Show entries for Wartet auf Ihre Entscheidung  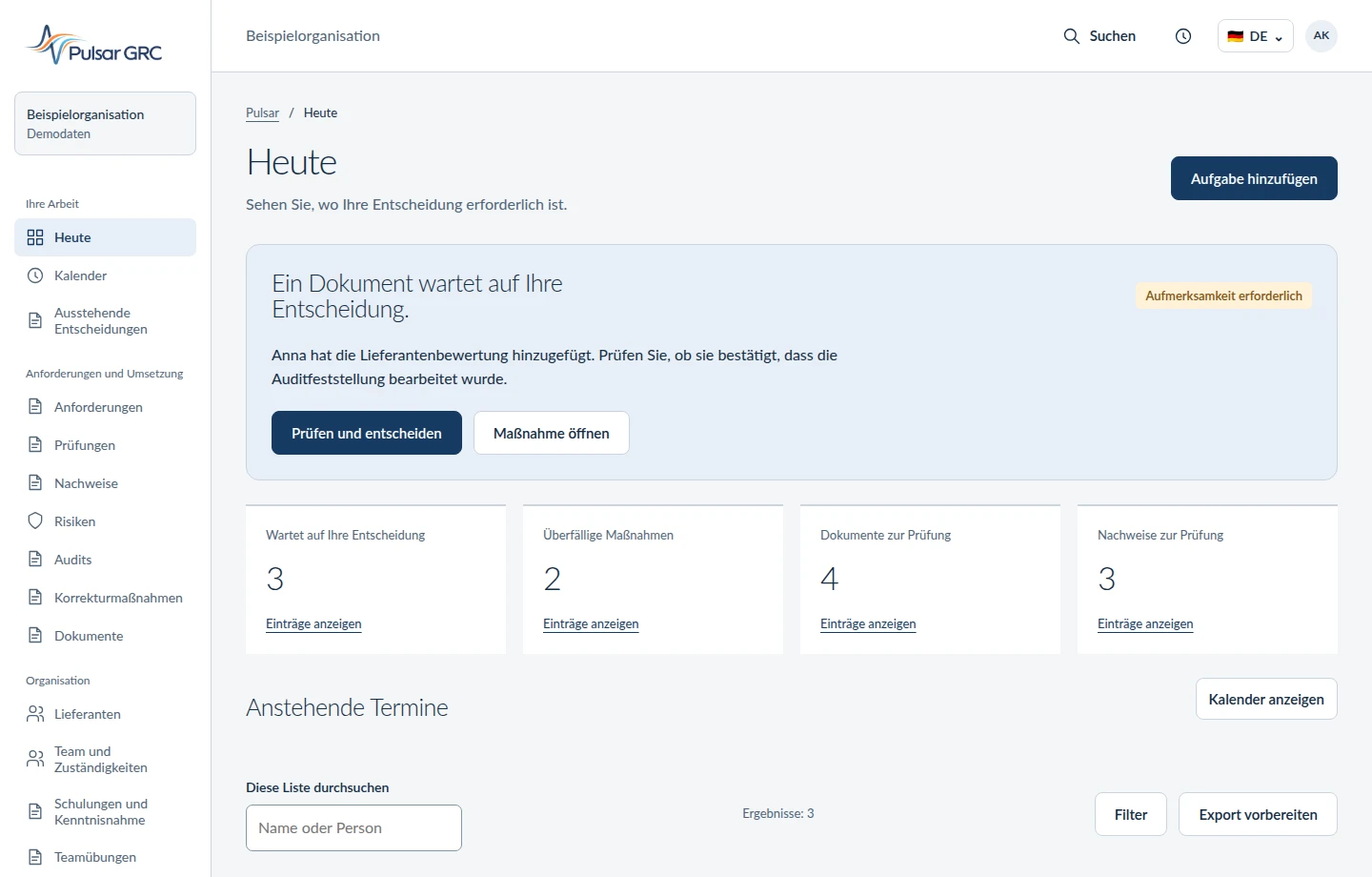coord(313,624)
